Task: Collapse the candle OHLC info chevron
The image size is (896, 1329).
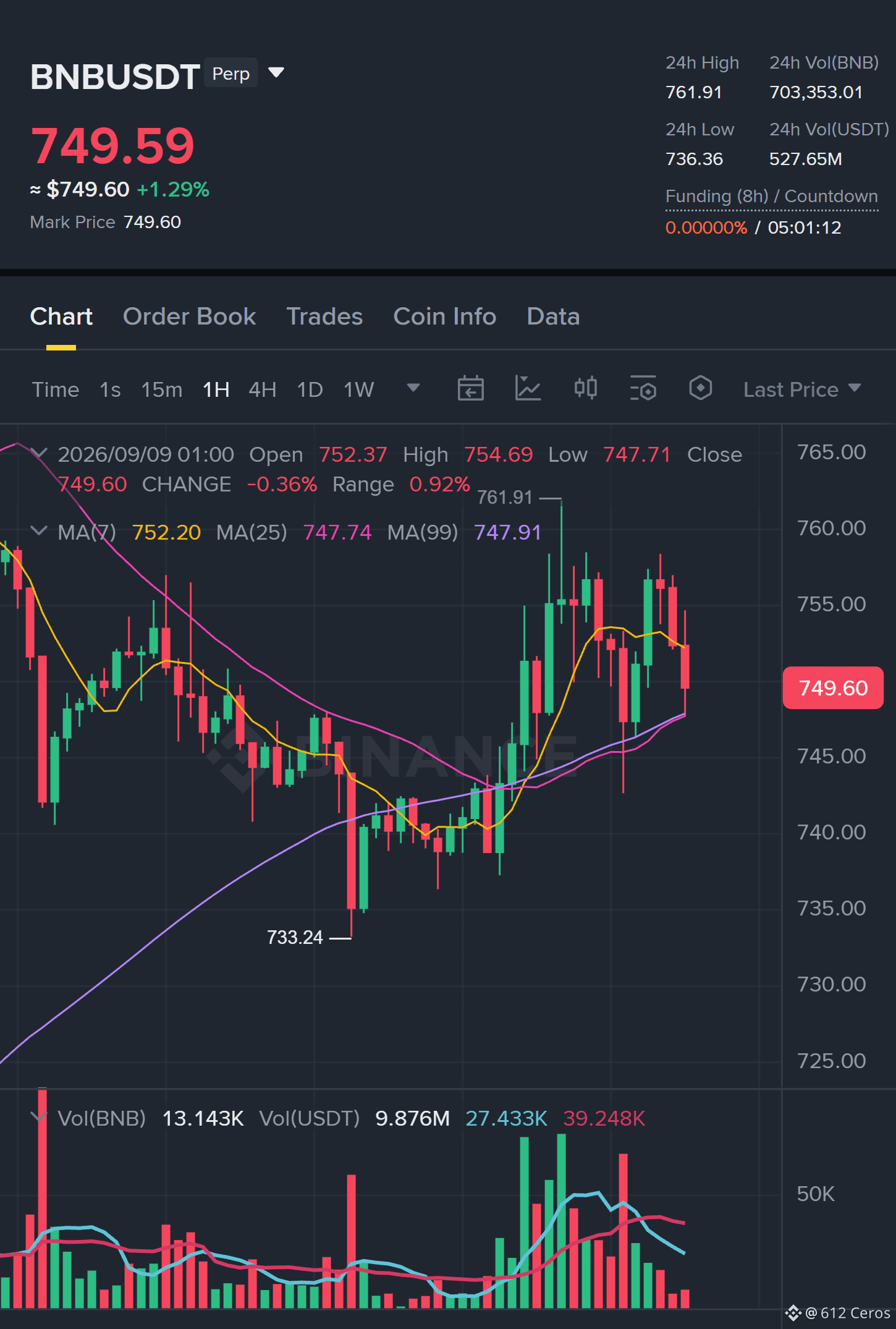Action: (x=39, y=454)
